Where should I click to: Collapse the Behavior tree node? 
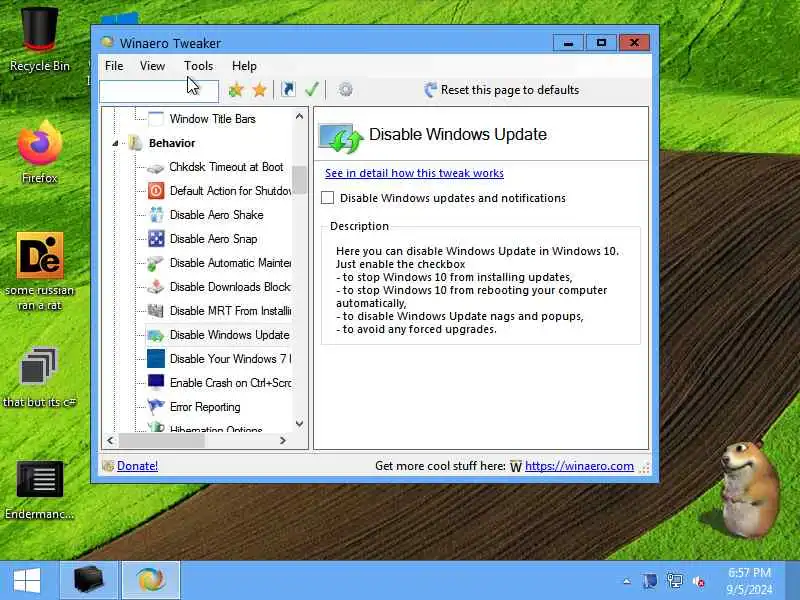pyautogui.click(x=115, y=143)
